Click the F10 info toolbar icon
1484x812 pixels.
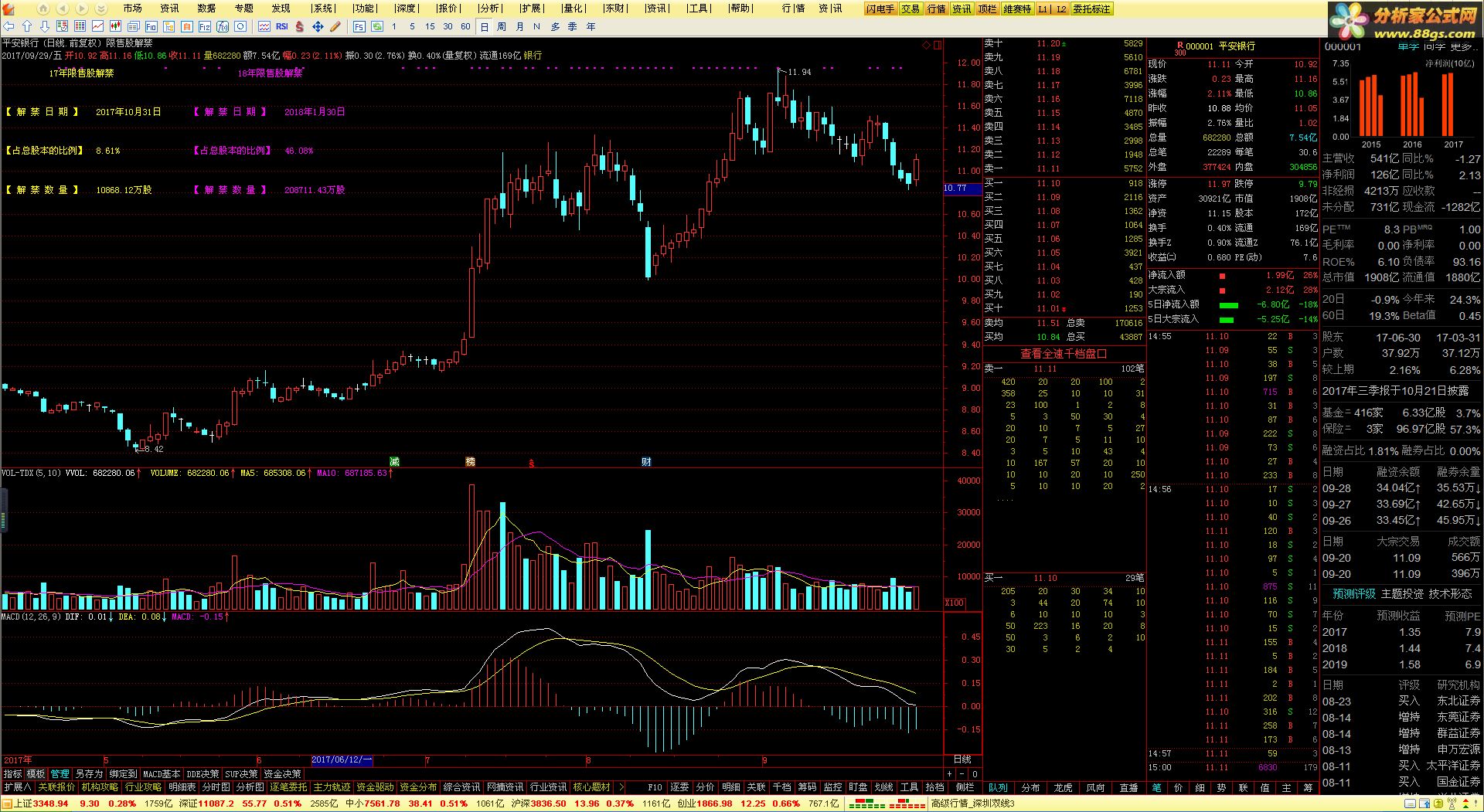pos(151,26)
